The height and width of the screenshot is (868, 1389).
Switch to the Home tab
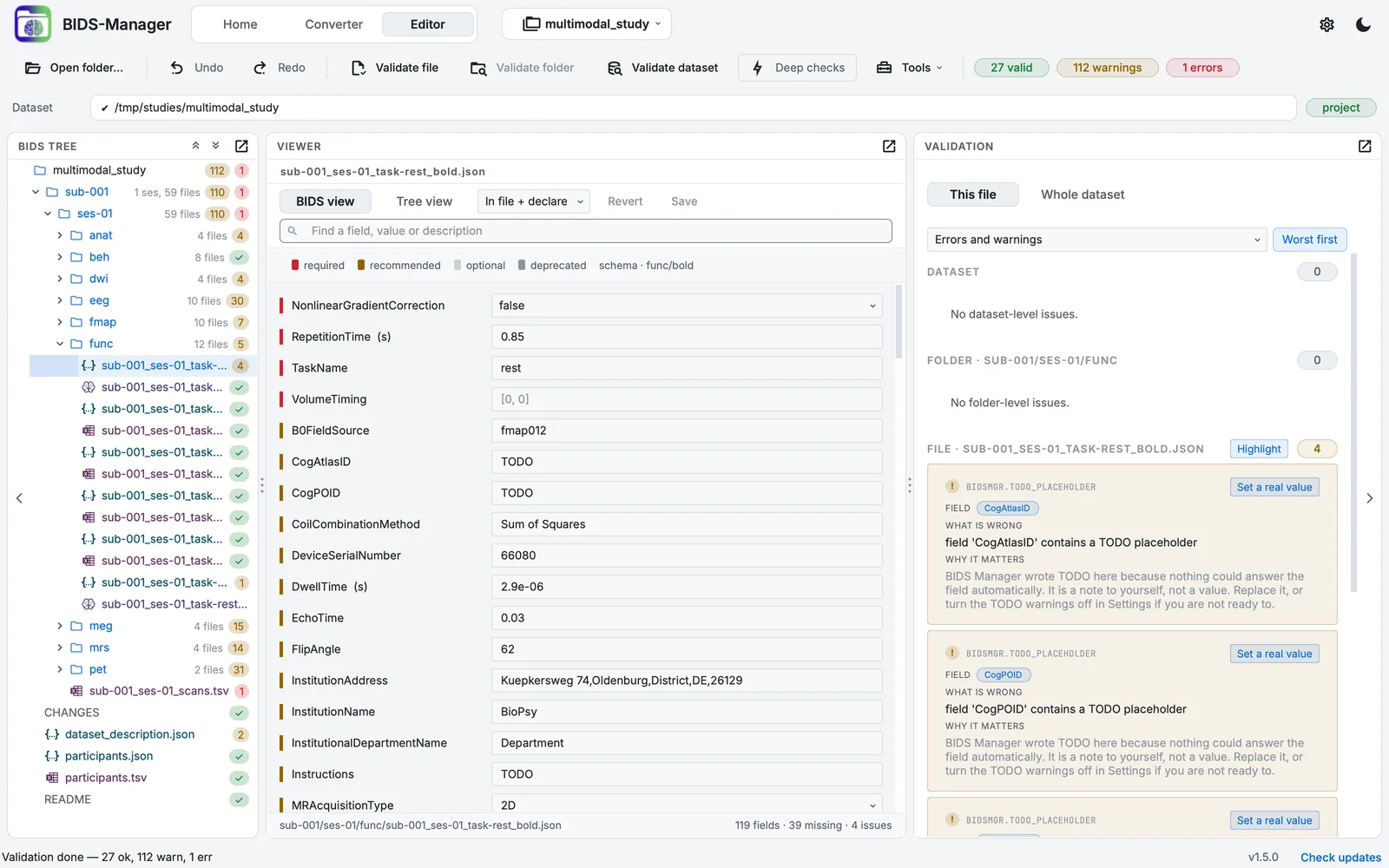click(x=240, y=24)
